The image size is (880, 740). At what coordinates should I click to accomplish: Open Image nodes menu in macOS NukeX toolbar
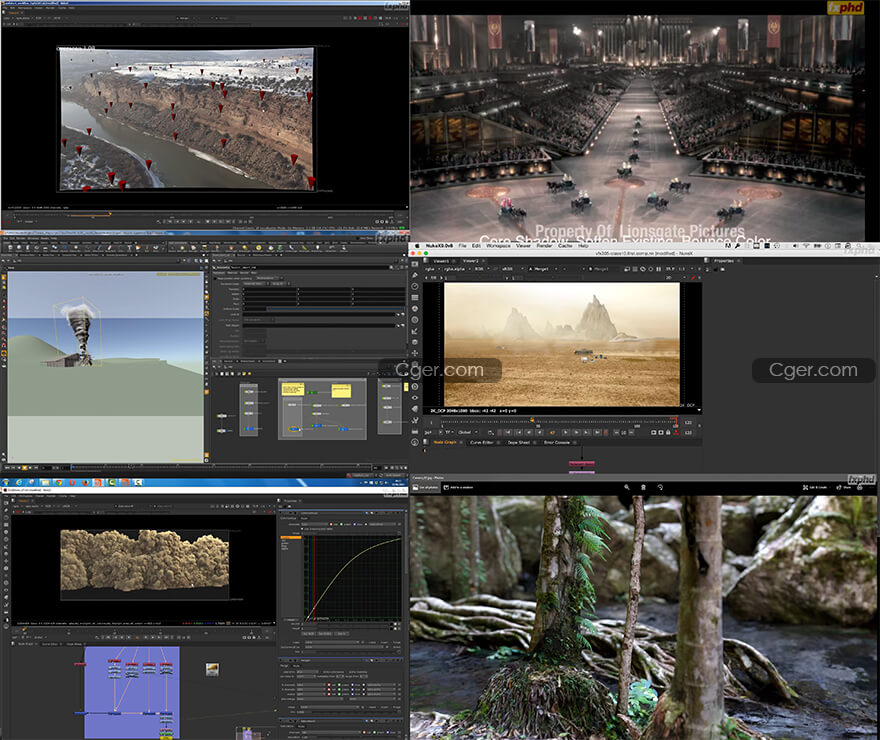415,264
